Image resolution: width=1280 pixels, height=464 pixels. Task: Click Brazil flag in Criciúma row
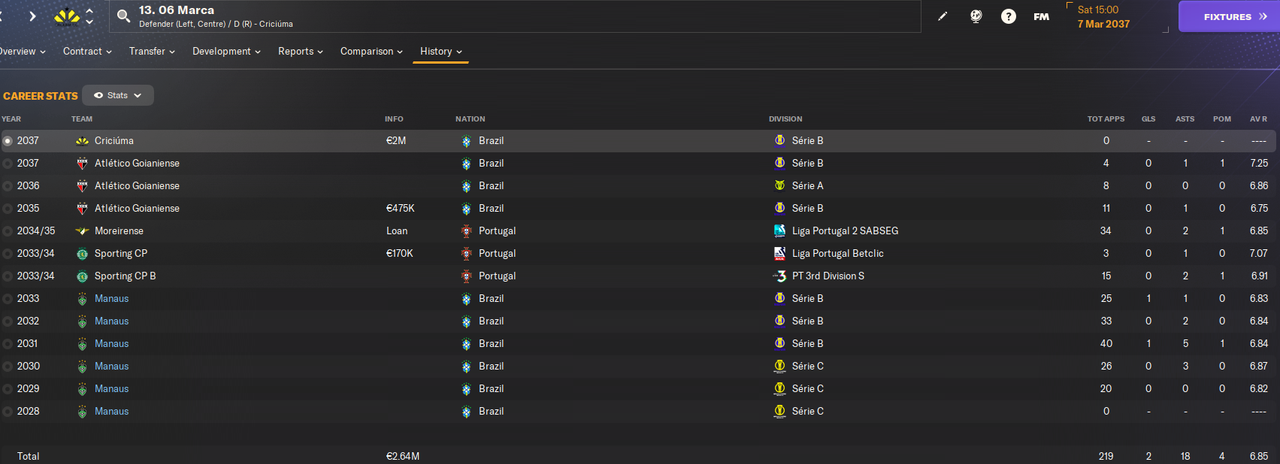point(466,141)
